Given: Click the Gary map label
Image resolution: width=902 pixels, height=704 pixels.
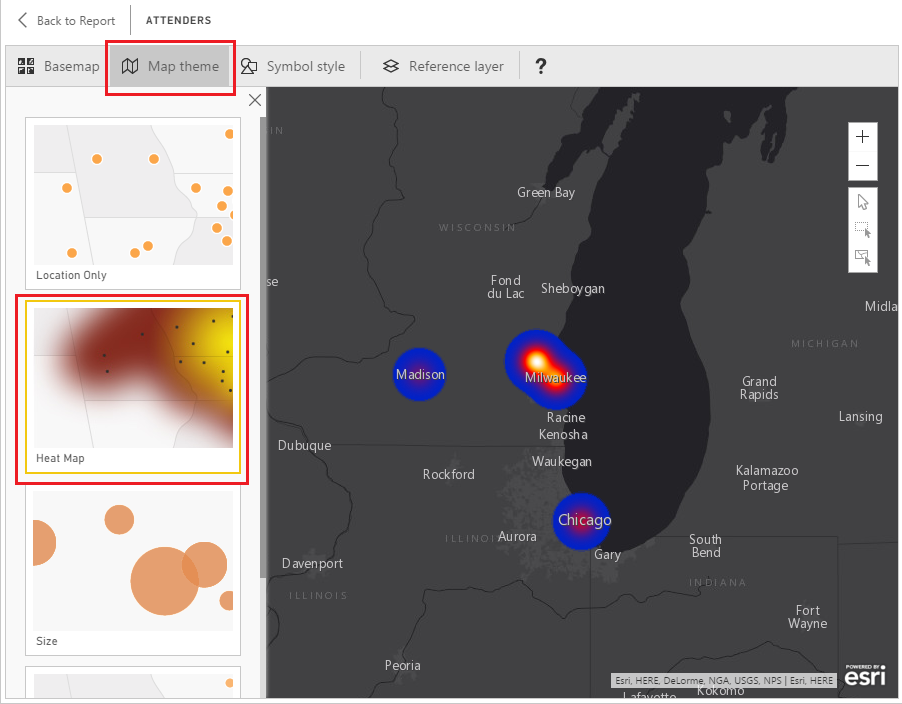Looking at the screenshot, I should 607,555.
